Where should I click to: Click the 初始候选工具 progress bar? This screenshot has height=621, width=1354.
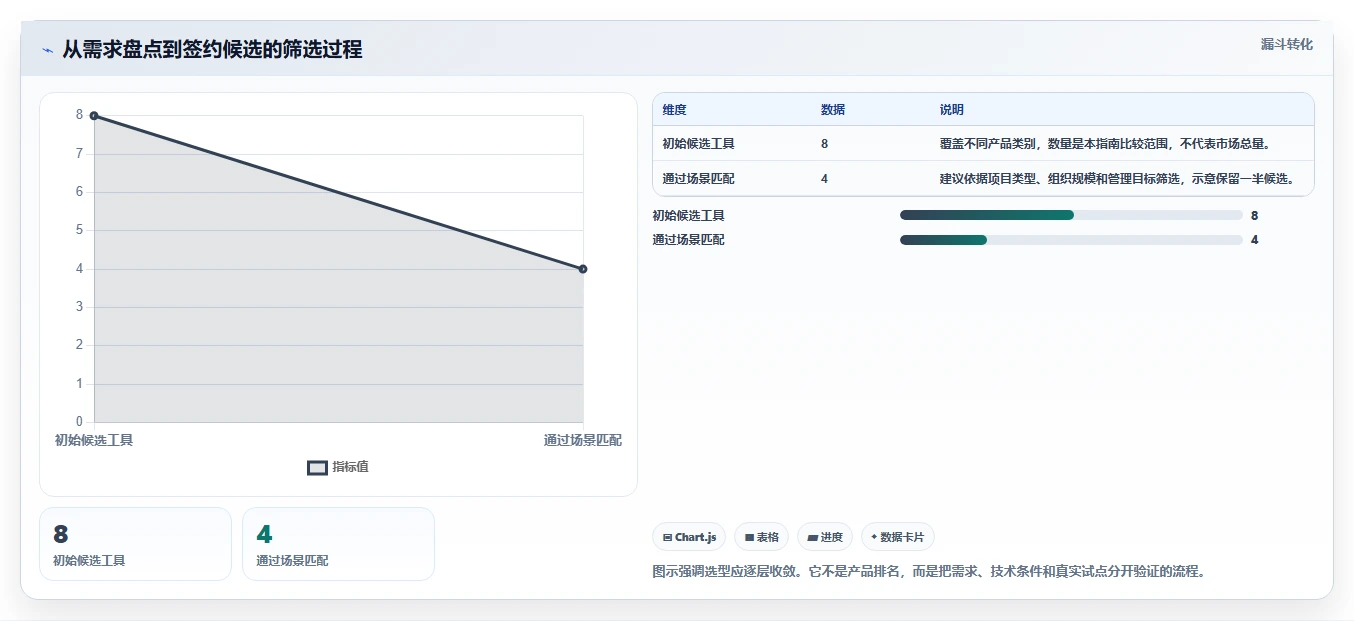pyautogui.click(x=1071, y=215)
